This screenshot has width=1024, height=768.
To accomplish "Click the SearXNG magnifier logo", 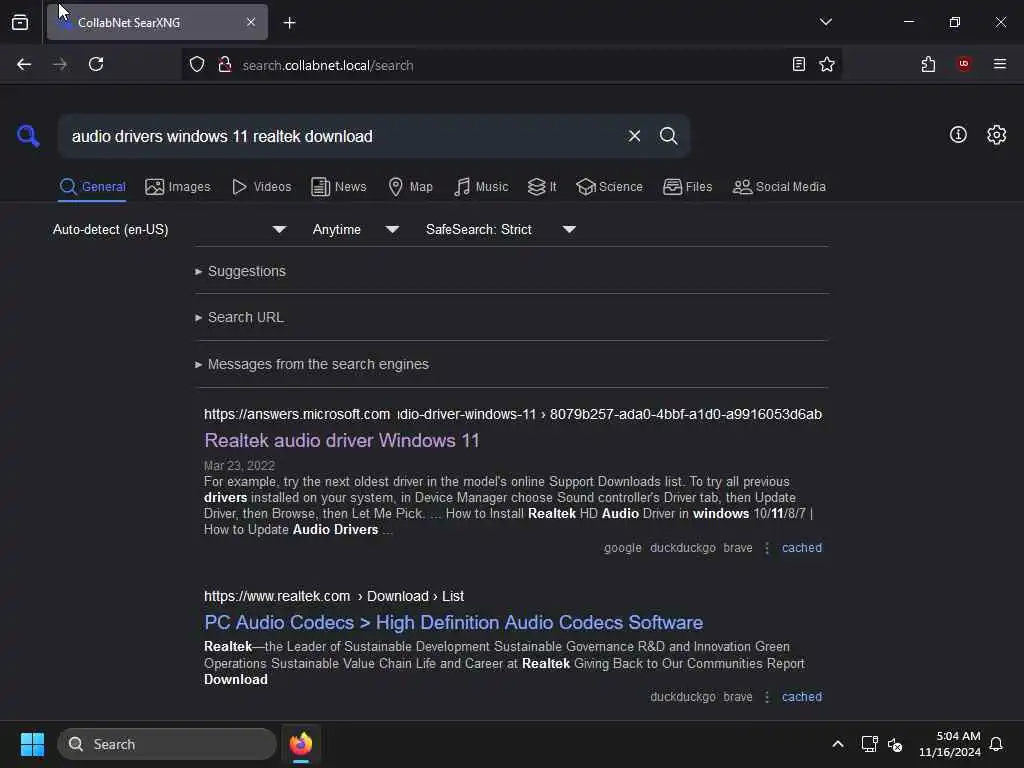I will [28, 136].
